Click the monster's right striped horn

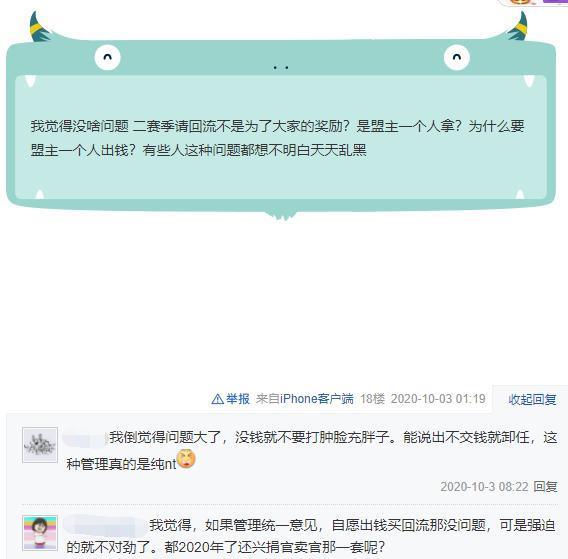coord(517,27)
